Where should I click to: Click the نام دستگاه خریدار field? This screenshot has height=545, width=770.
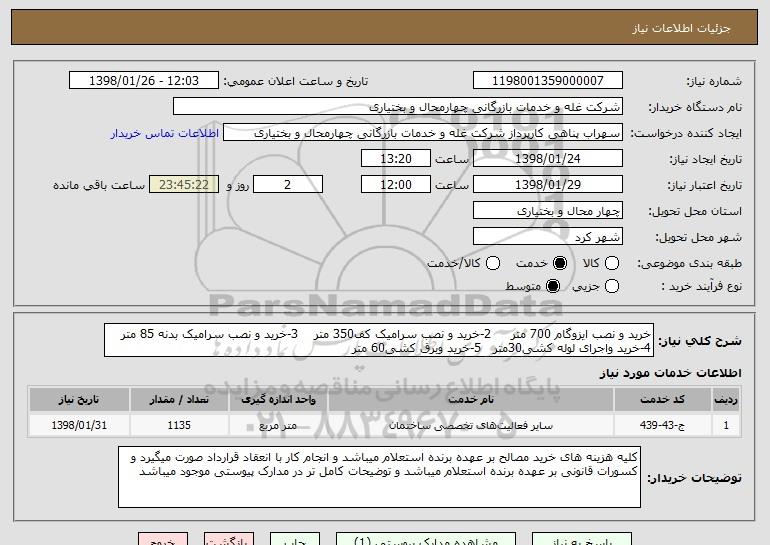(x=398, y=107)
